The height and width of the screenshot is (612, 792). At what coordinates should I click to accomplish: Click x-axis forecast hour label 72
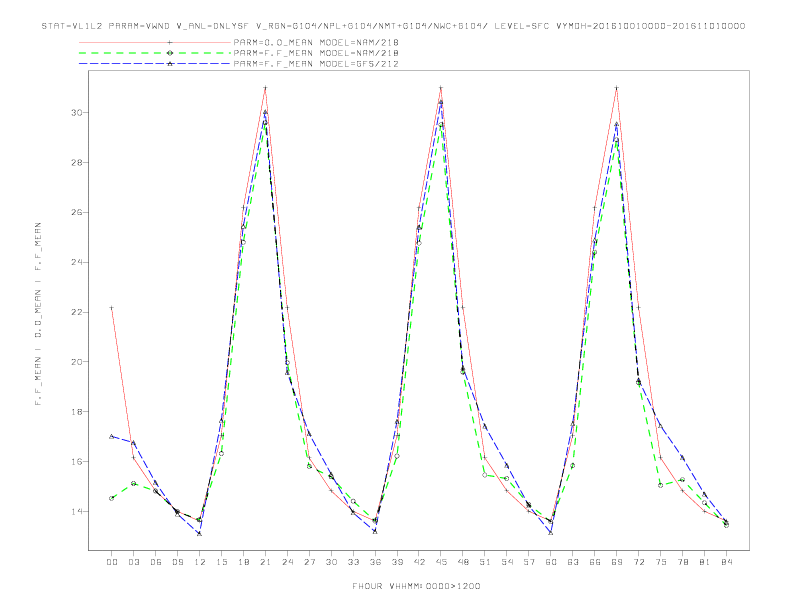638,562
